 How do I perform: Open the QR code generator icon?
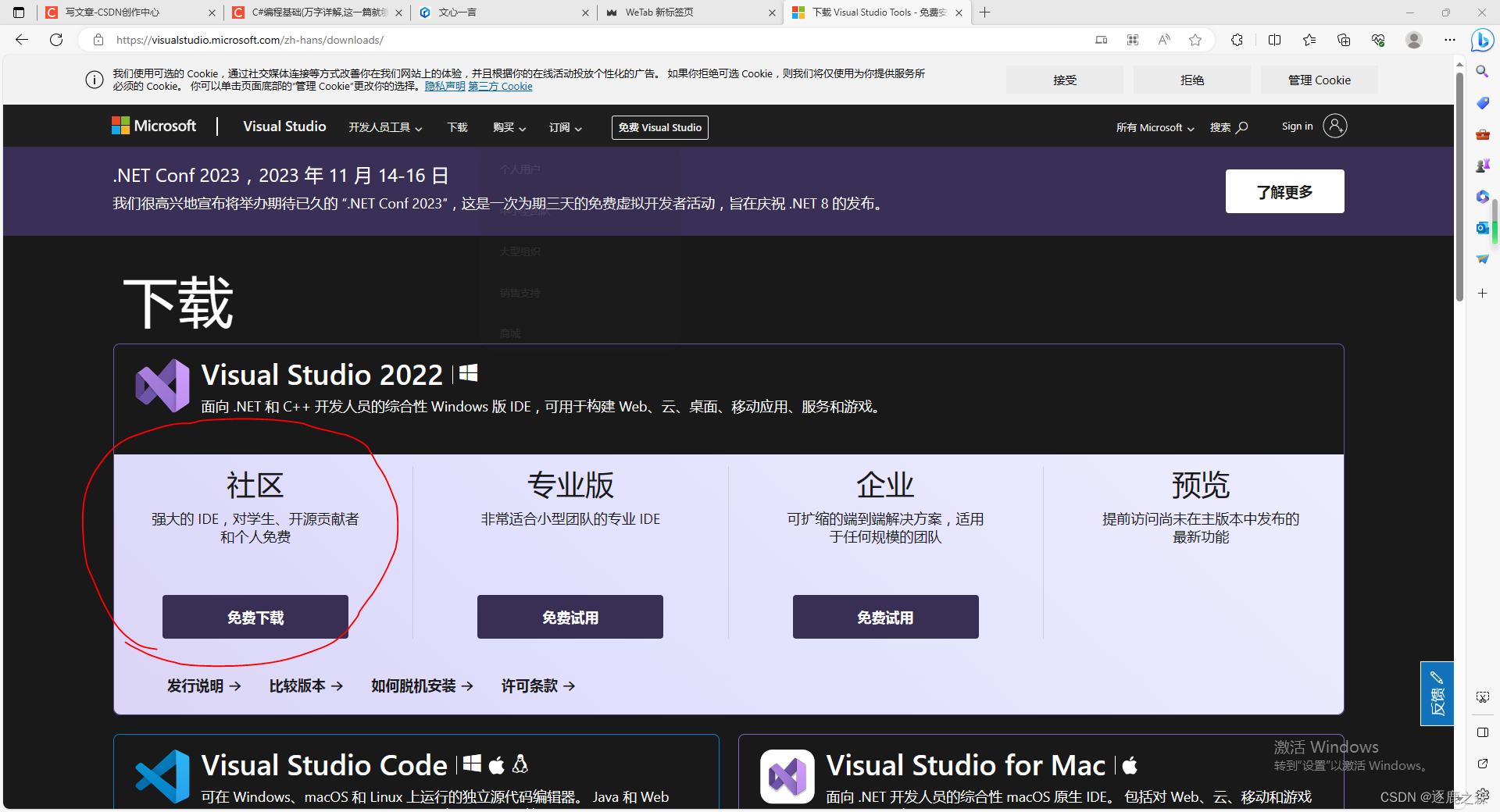click(1133, 40)
